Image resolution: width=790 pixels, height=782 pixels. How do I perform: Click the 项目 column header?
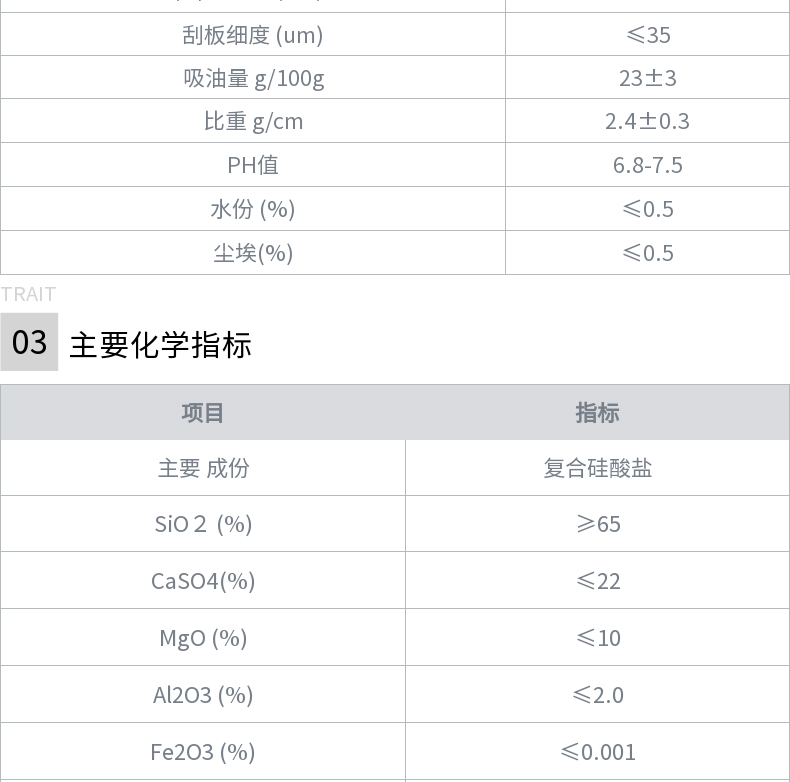point(203,413)
